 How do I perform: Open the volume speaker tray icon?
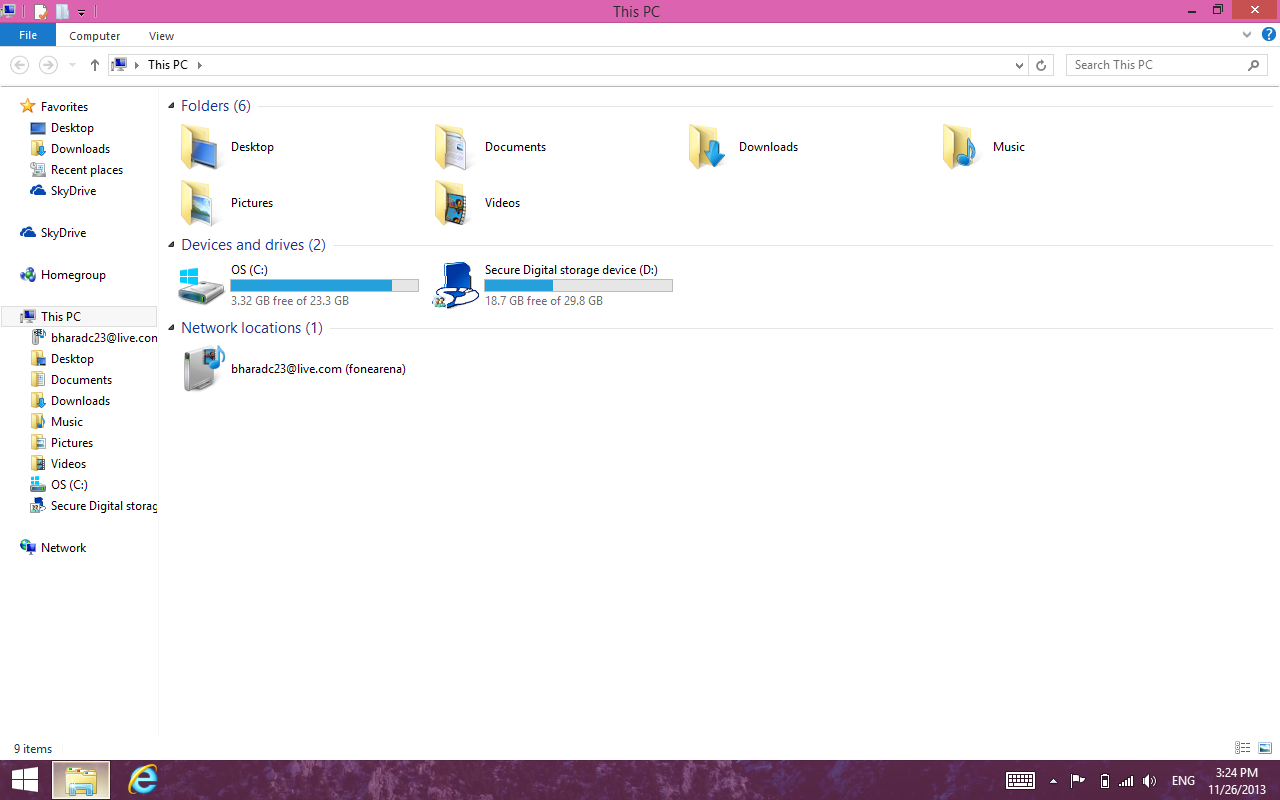1150,781
